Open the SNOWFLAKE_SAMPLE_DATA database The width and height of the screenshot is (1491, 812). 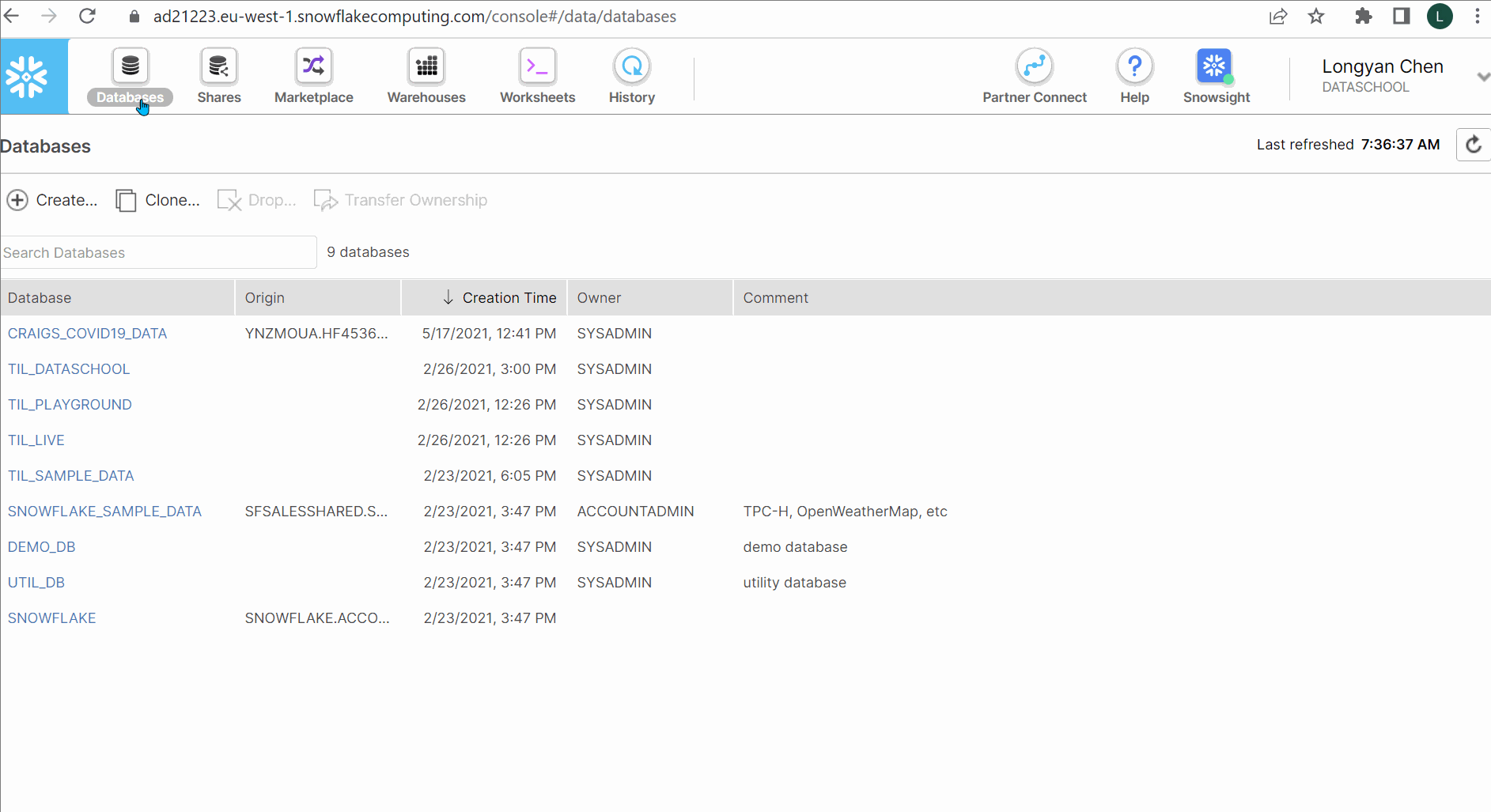(x=104, y=511)
